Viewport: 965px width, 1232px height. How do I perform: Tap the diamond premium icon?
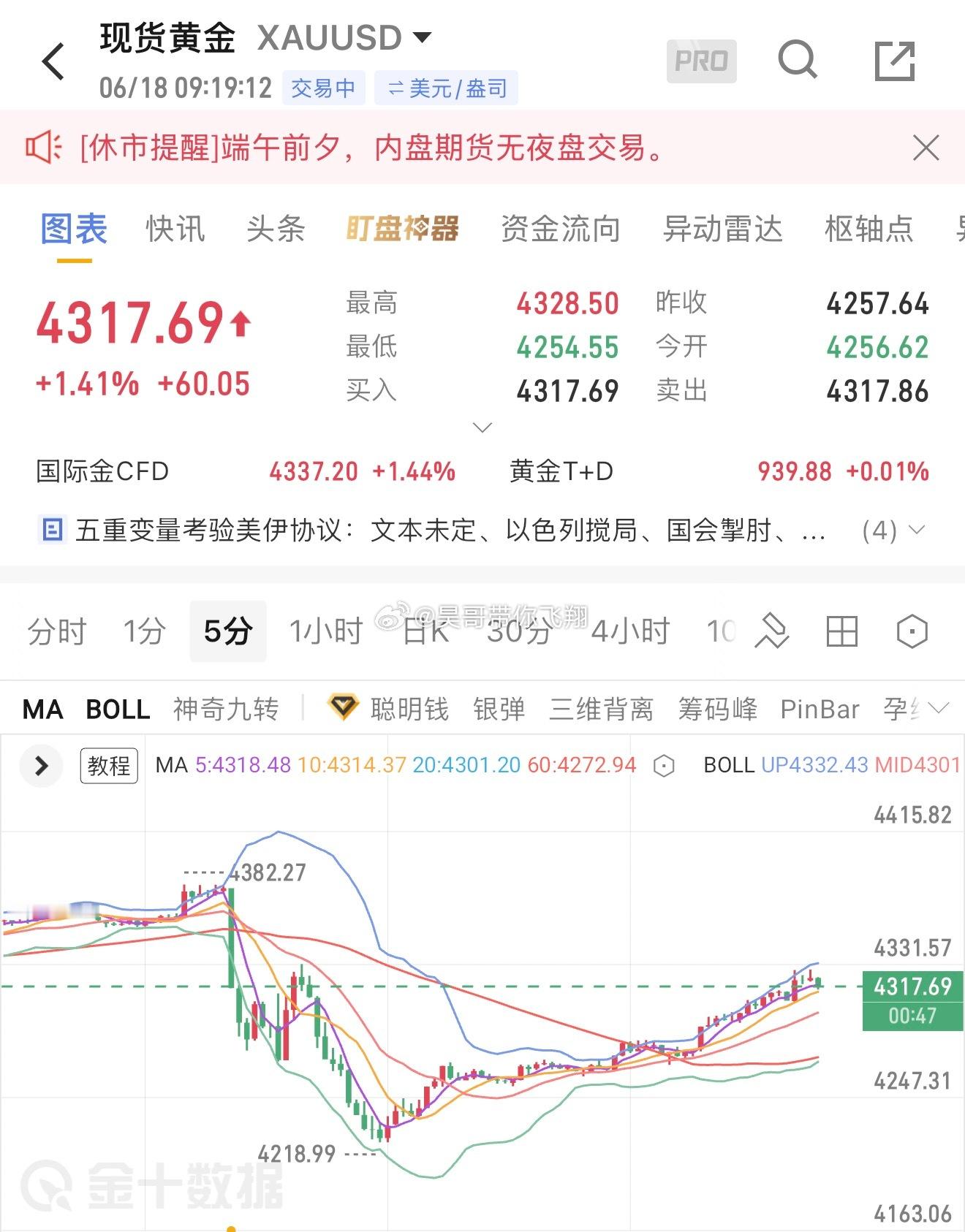tap(342, 708)
